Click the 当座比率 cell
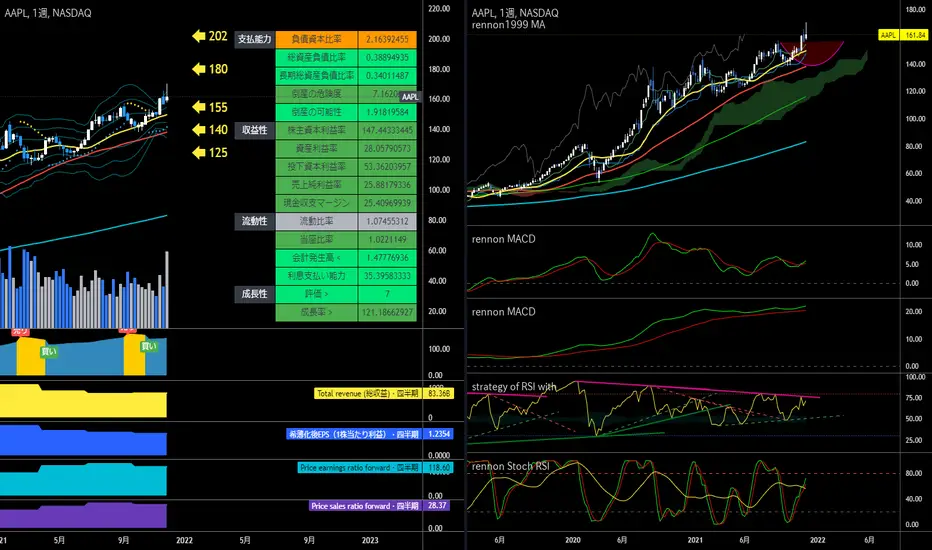The height and width of the screenshot is (550, 932). tap(316, 240)
